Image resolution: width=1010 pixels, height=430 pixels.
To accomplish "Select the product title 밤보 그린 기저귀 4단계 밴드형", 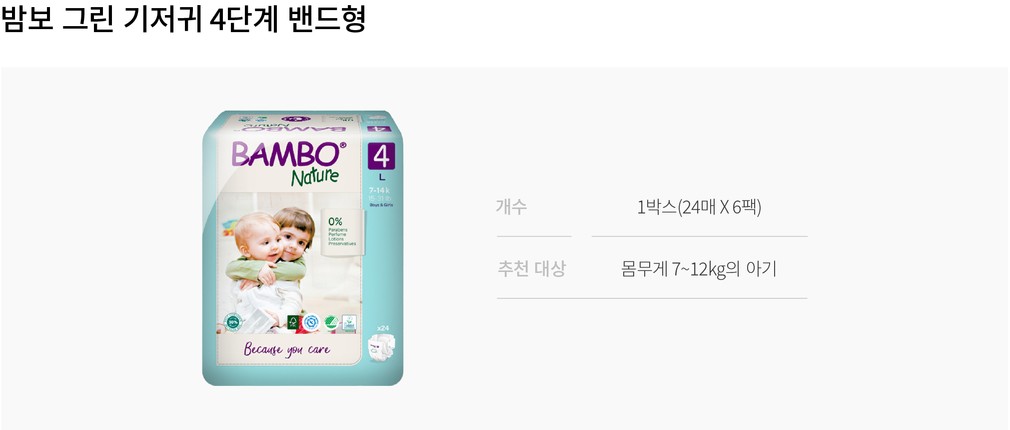I will pyautogui.click(x=184, y=19).
